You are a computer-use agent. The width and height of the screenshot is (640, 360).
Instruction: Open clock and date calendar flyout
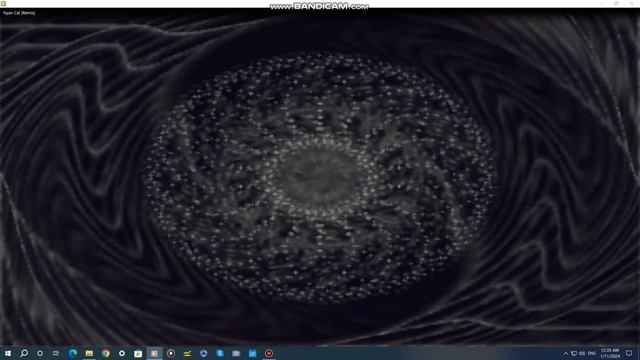[x=610, y=353]
